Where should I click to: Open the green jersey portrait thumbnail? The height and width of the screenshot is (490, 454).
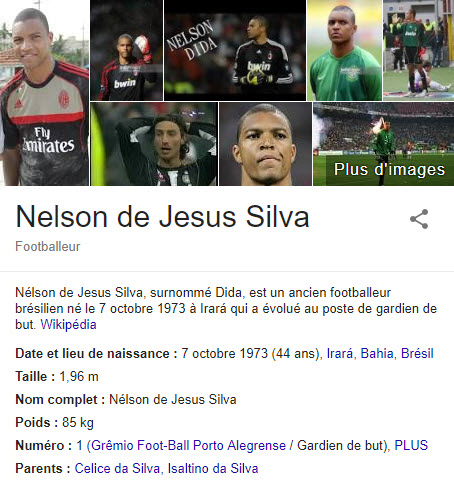344,50
